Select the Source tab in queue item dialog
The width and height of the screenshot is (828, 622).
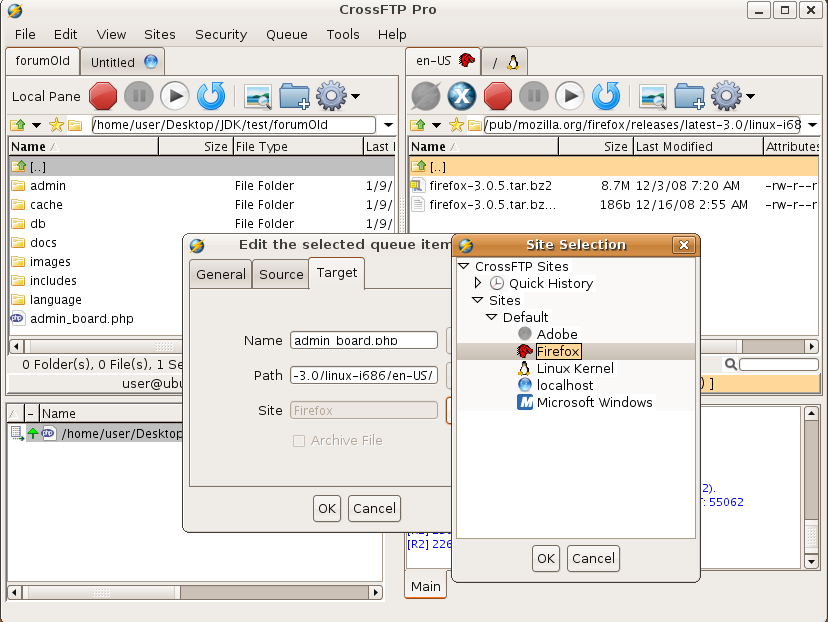tap(281, 275)
